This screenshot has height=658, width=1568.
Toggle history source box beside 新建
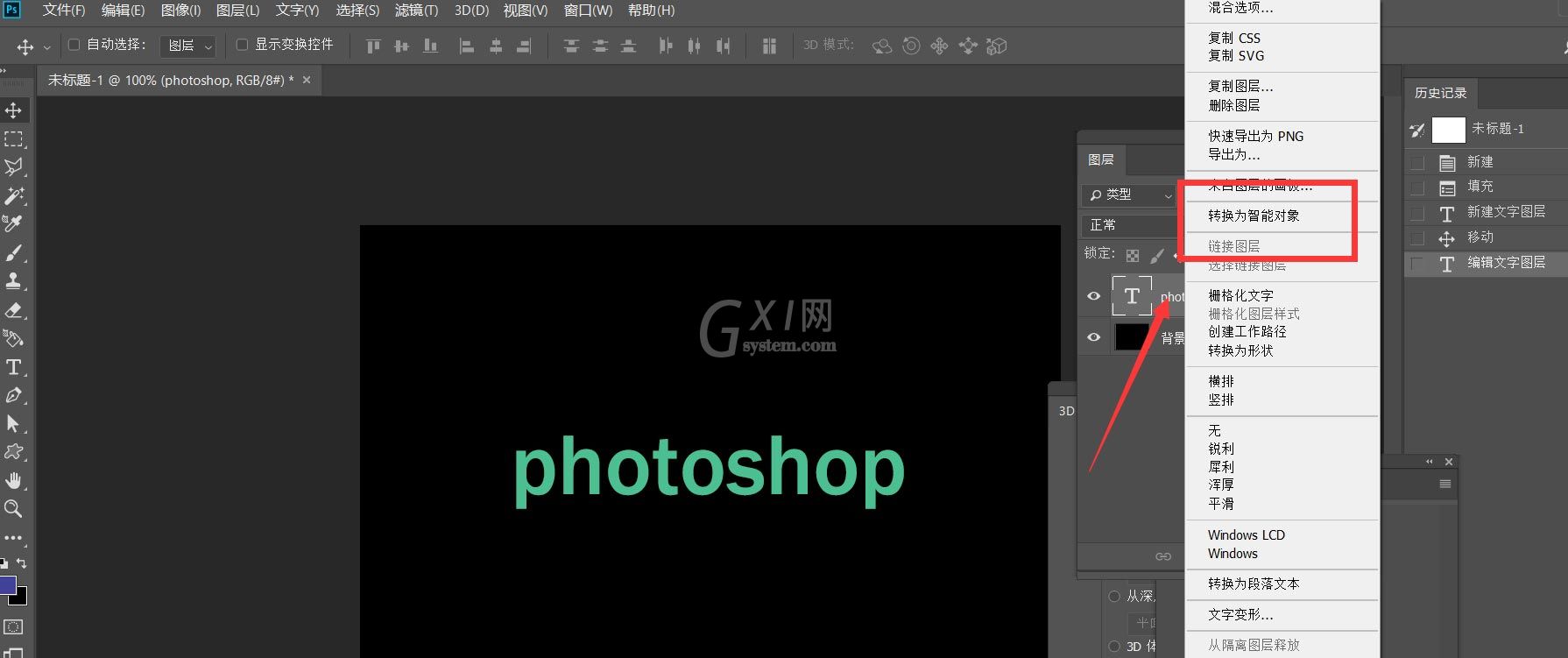tap(1417, 163)
